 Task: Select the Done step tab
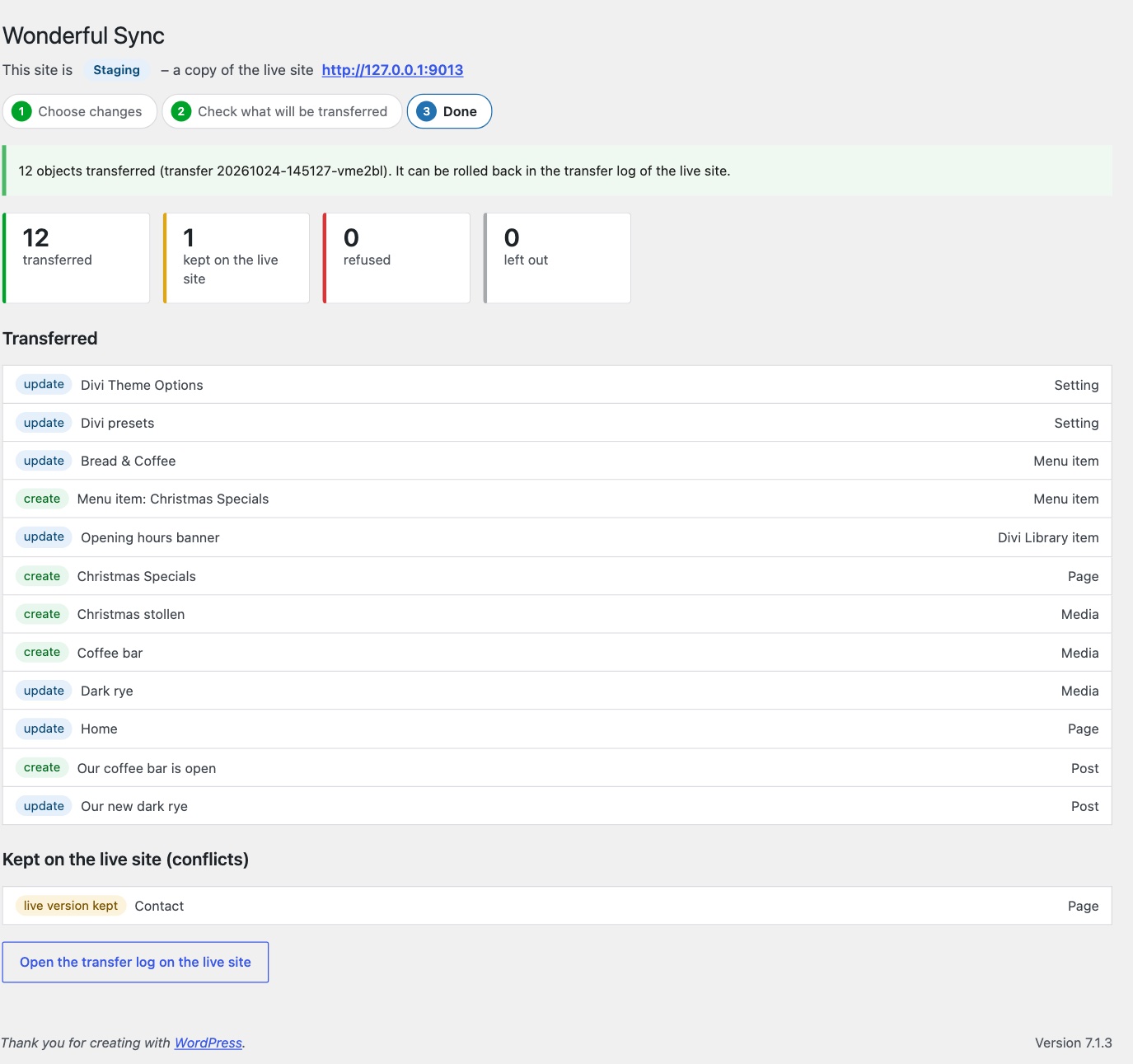[449, 111]
